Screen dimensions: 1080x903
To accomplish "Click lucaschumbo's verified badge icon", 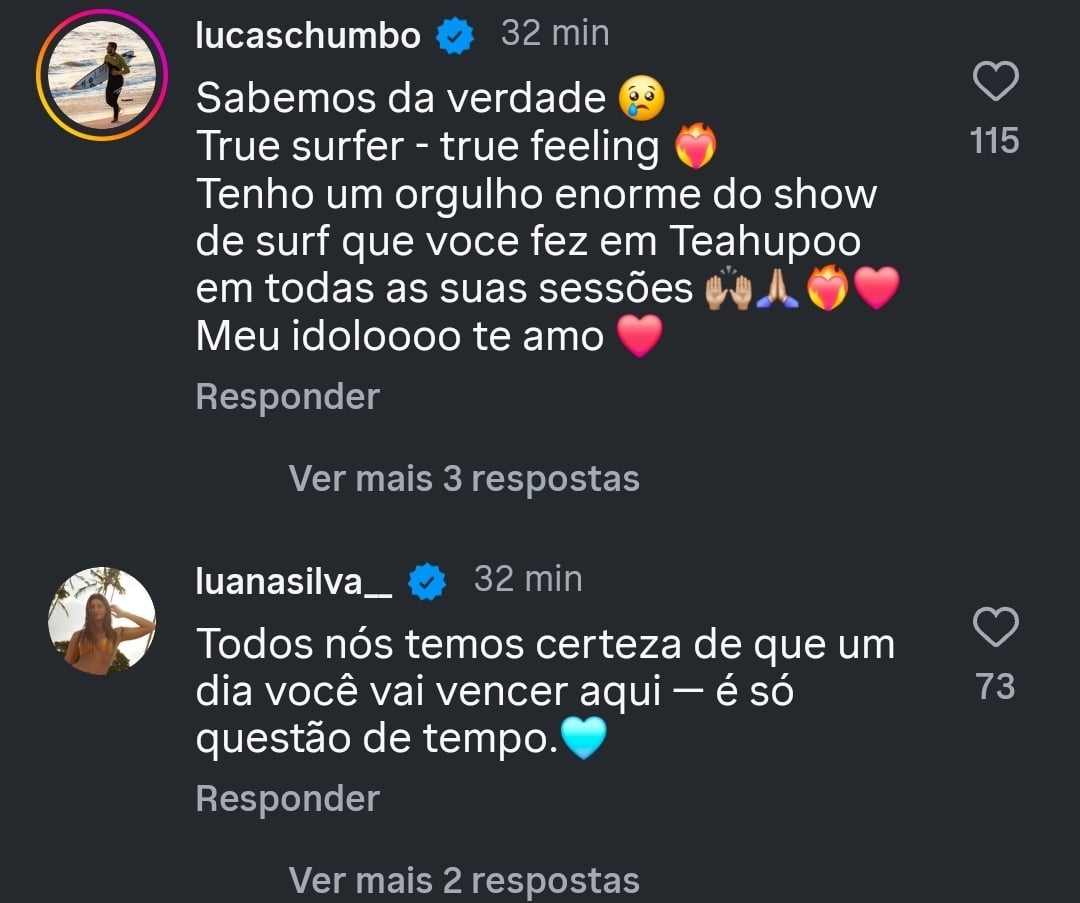I will click(x=454, y=33).
